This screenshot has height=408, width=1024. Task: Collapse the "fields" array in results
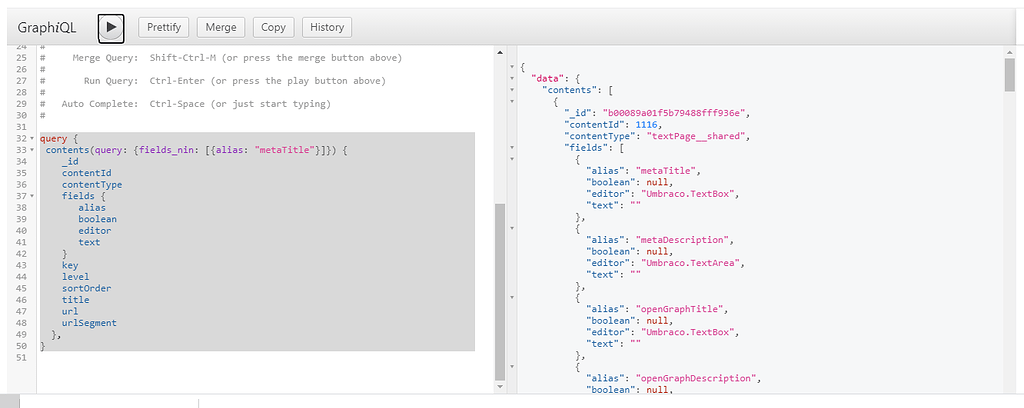tap(512, 147)
